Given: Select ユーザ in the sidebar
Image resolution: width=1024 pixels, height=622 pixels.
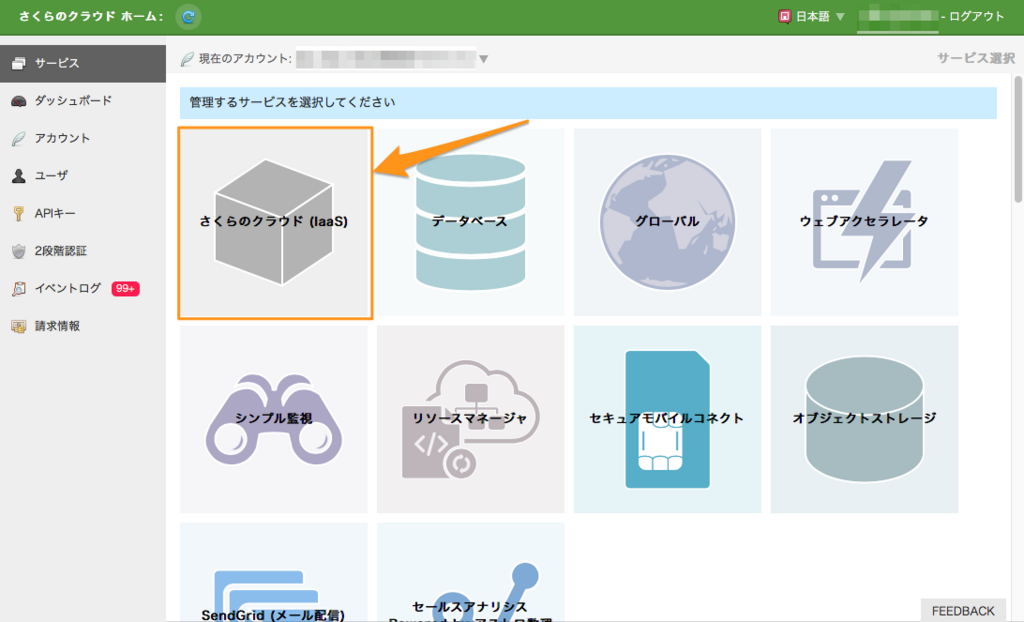Looking at the screenshot, I should click(x=83, y=175).
